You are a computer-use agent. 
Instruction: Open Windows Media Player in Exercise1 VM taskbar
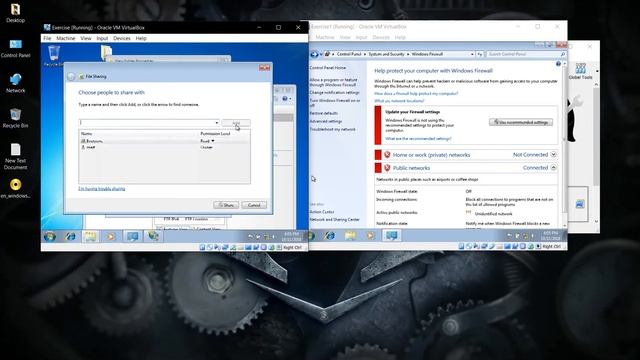click(x=370, y=236)
